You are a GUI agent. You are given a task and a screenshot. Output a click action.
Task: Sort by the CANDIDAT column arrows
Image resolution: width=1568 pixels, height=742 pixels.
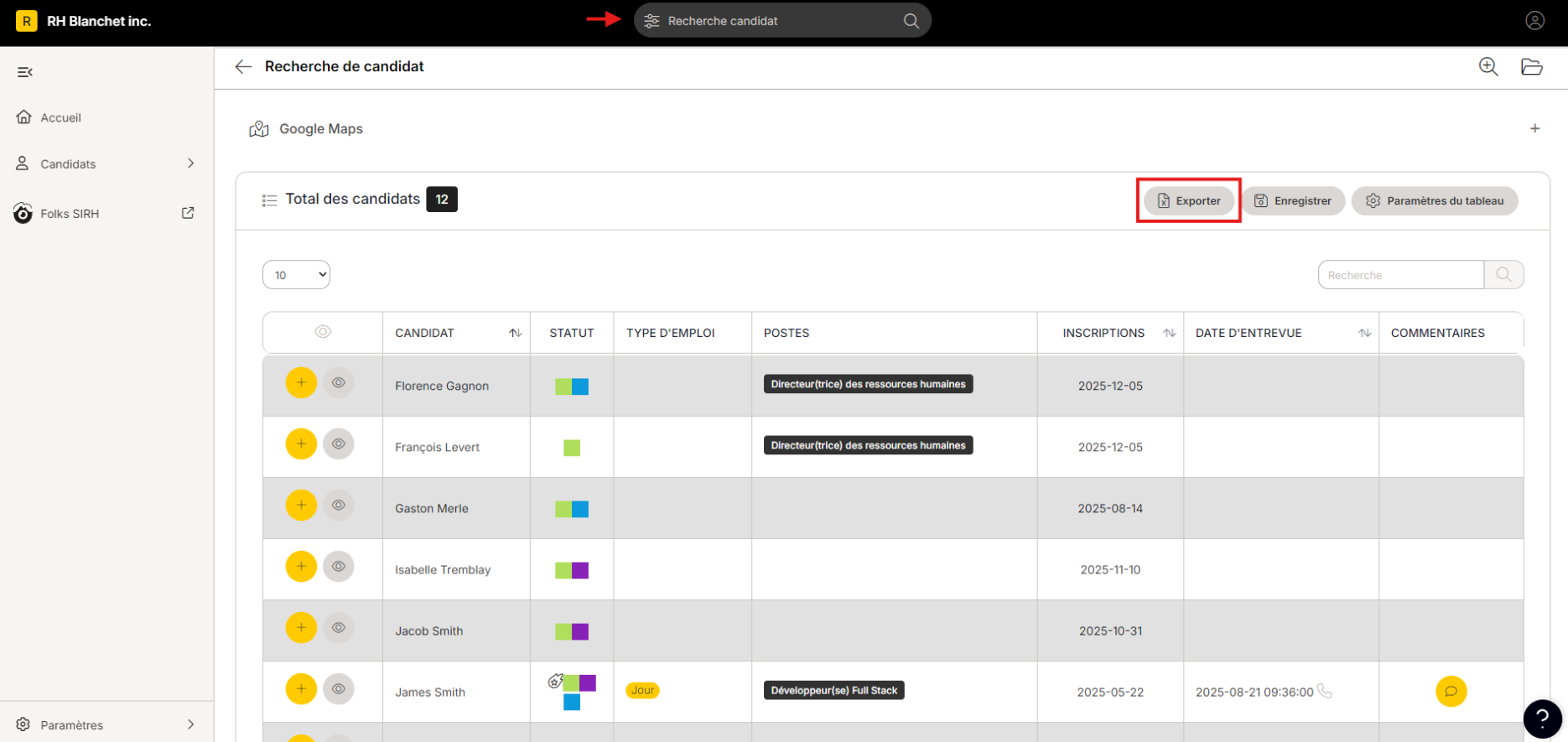(x=515, y=333)
